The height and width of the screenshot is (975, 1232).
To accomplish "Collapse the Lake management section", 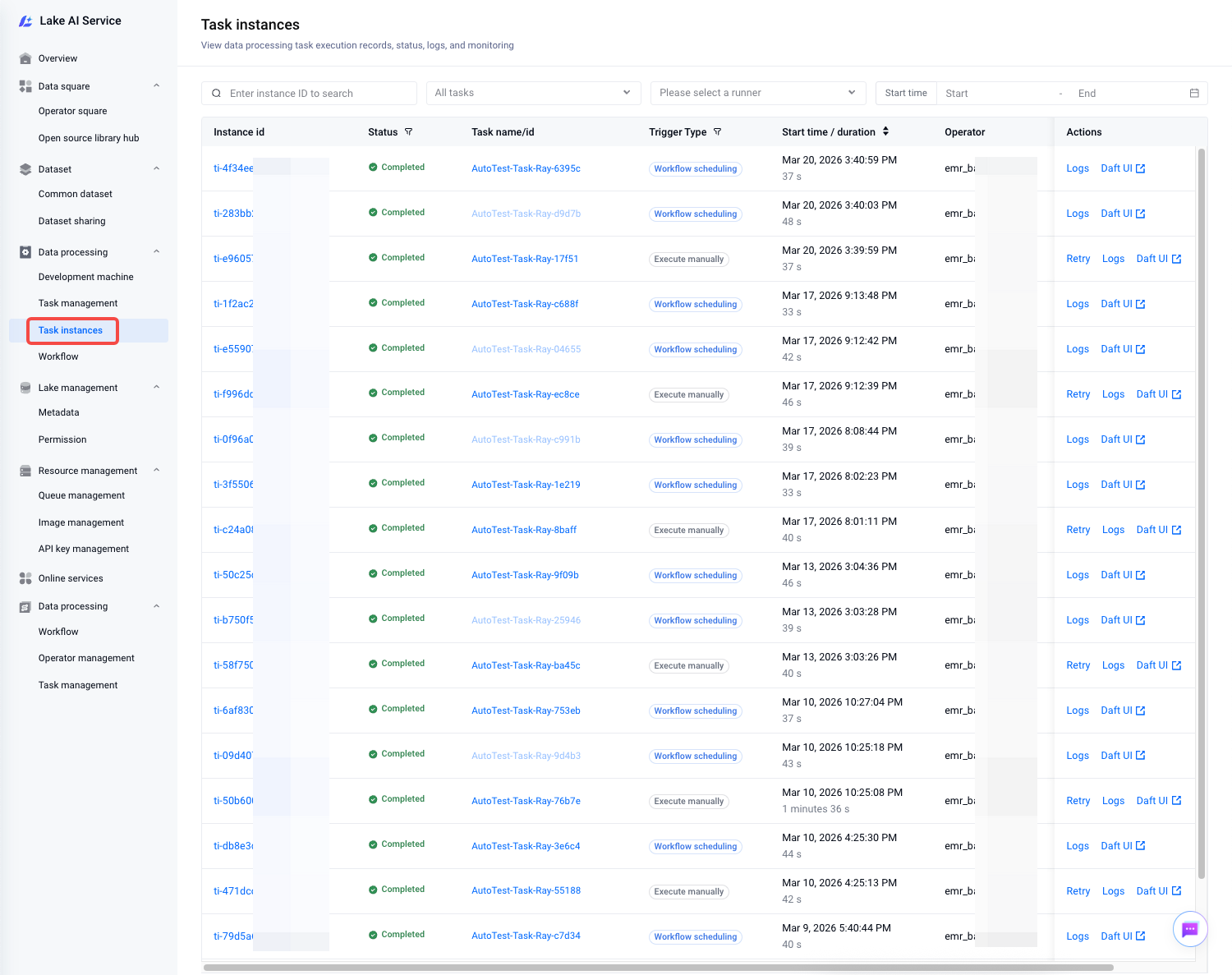I will click(x=156, y=388).
